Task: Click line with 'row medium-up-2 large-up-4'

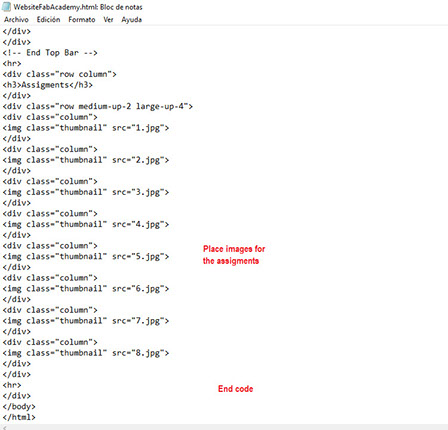Action: (98, 106)
